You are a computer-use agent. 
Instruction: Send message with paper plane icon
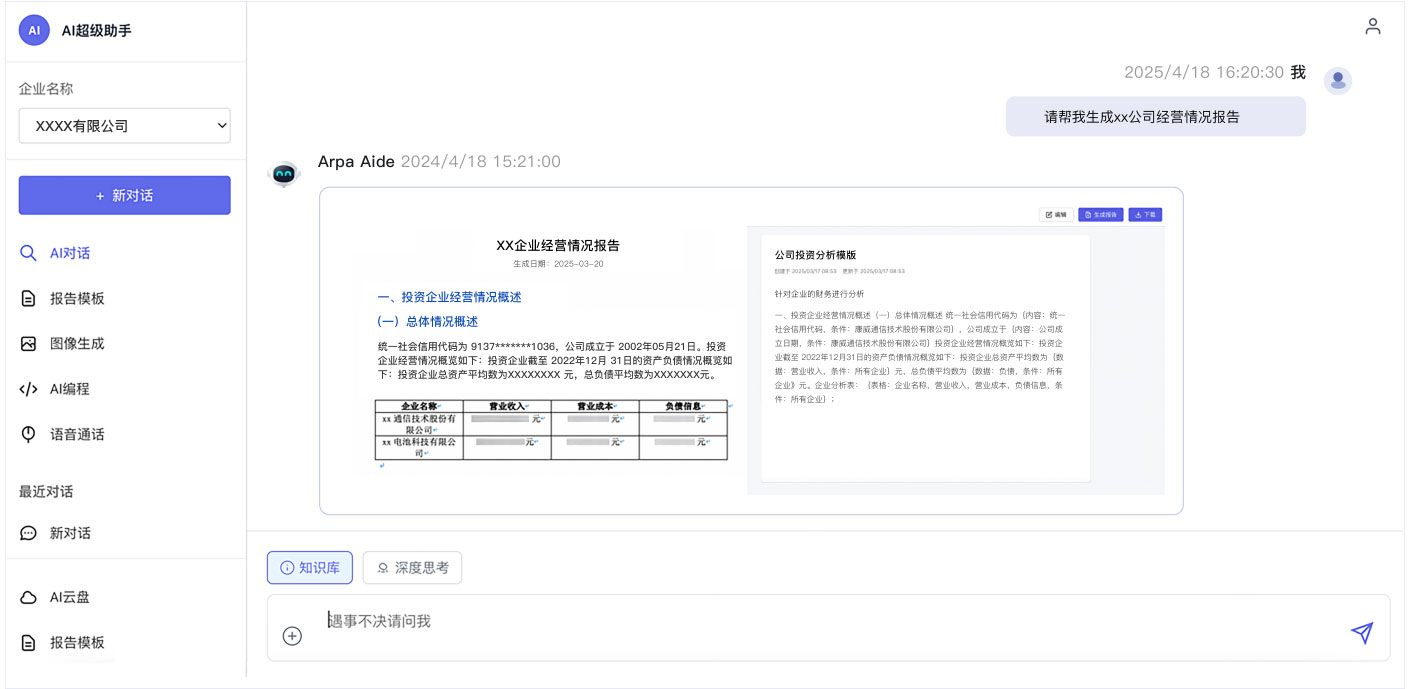point(1362,632)
